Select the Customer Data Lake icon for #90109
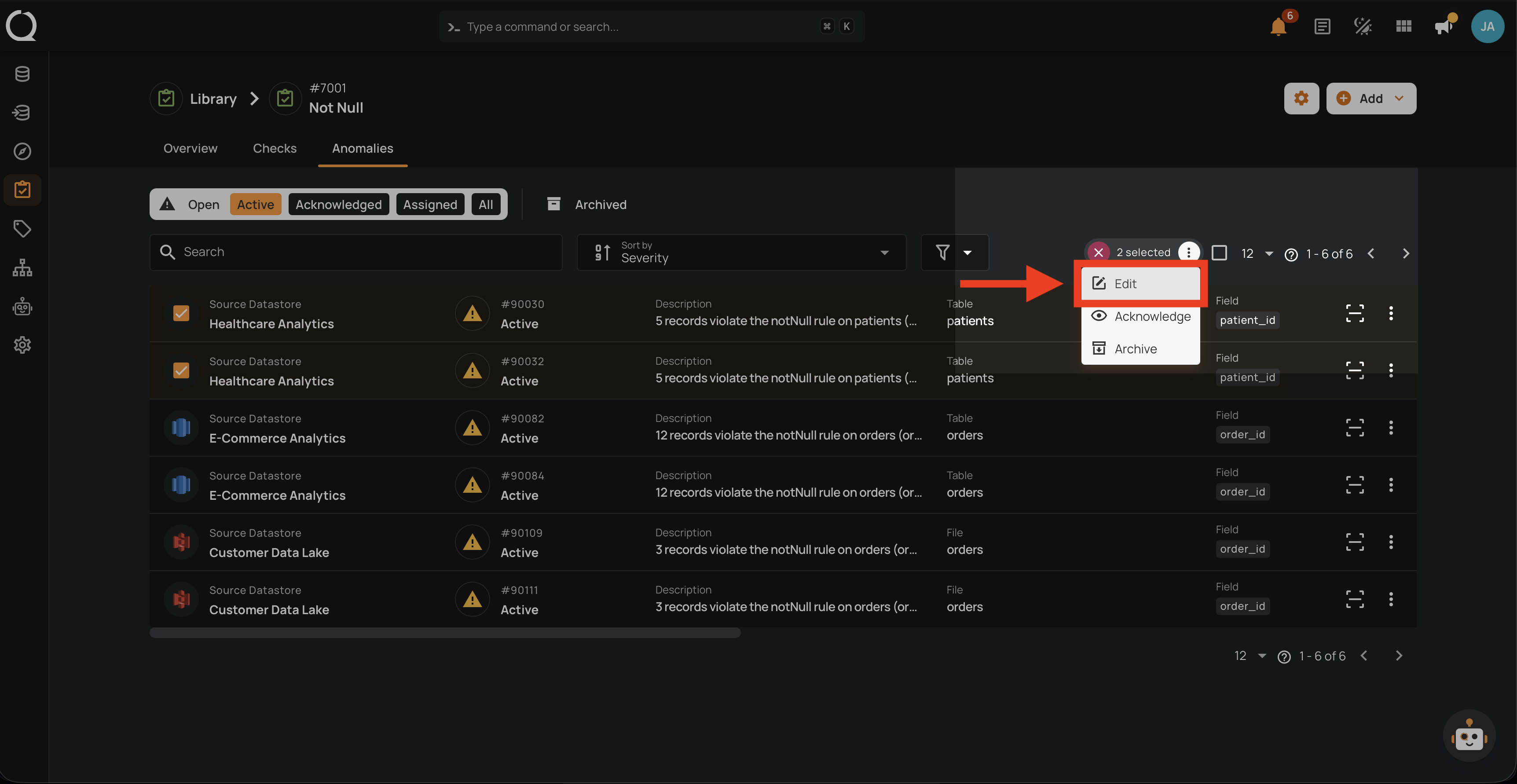The height and width of the screenshot is (784, 1517). [181, 542]
